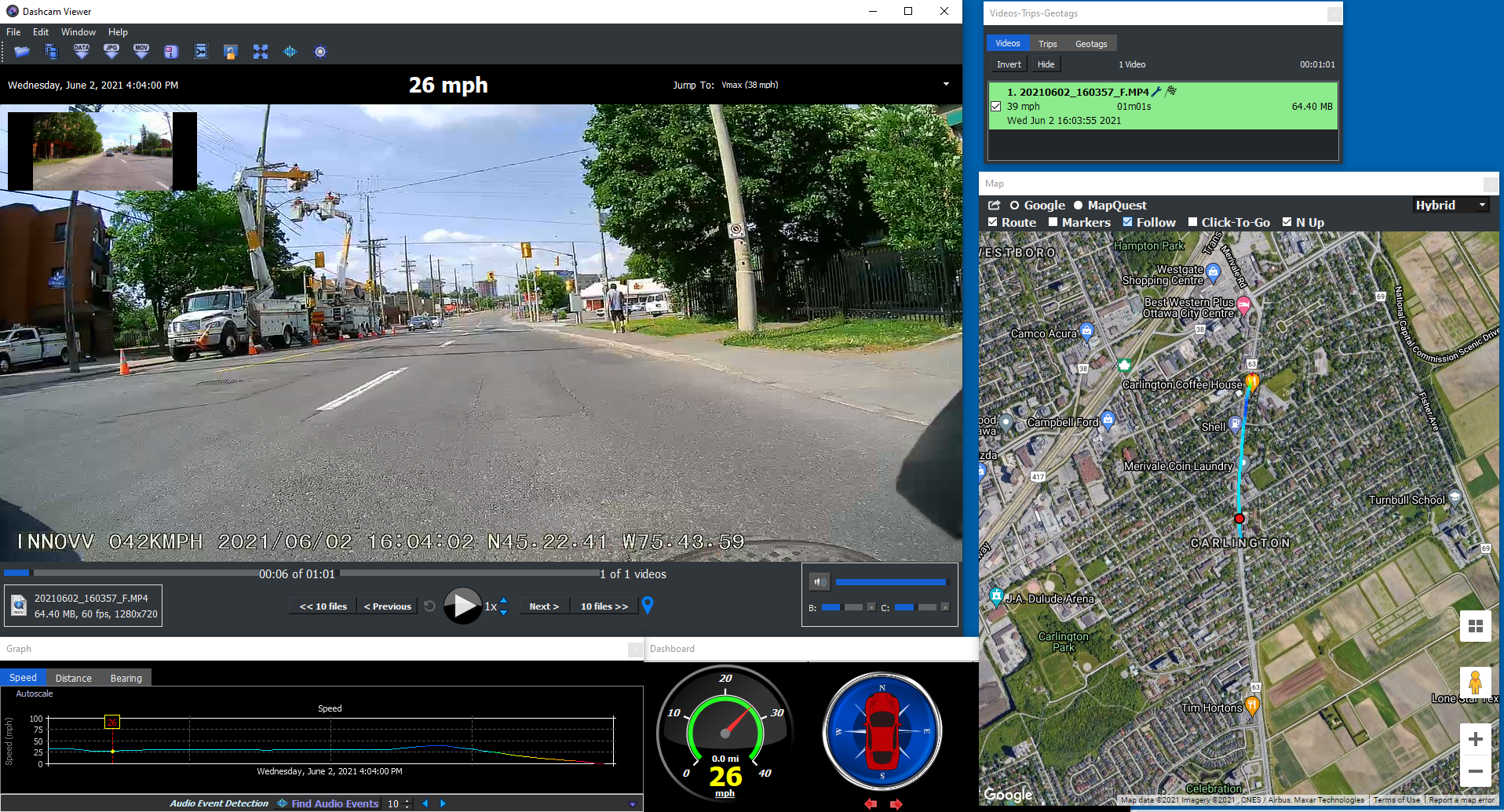Screen dimensions: 1504x812
Task: Uncheck the Follow map checkbox
Action: coord(1128,222)
